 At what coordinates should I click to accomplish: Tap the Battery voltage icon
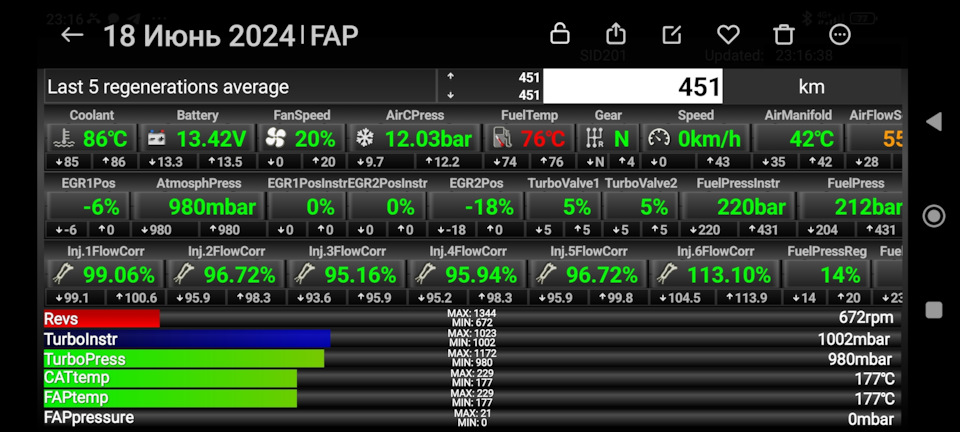click(x=158, y=138)
